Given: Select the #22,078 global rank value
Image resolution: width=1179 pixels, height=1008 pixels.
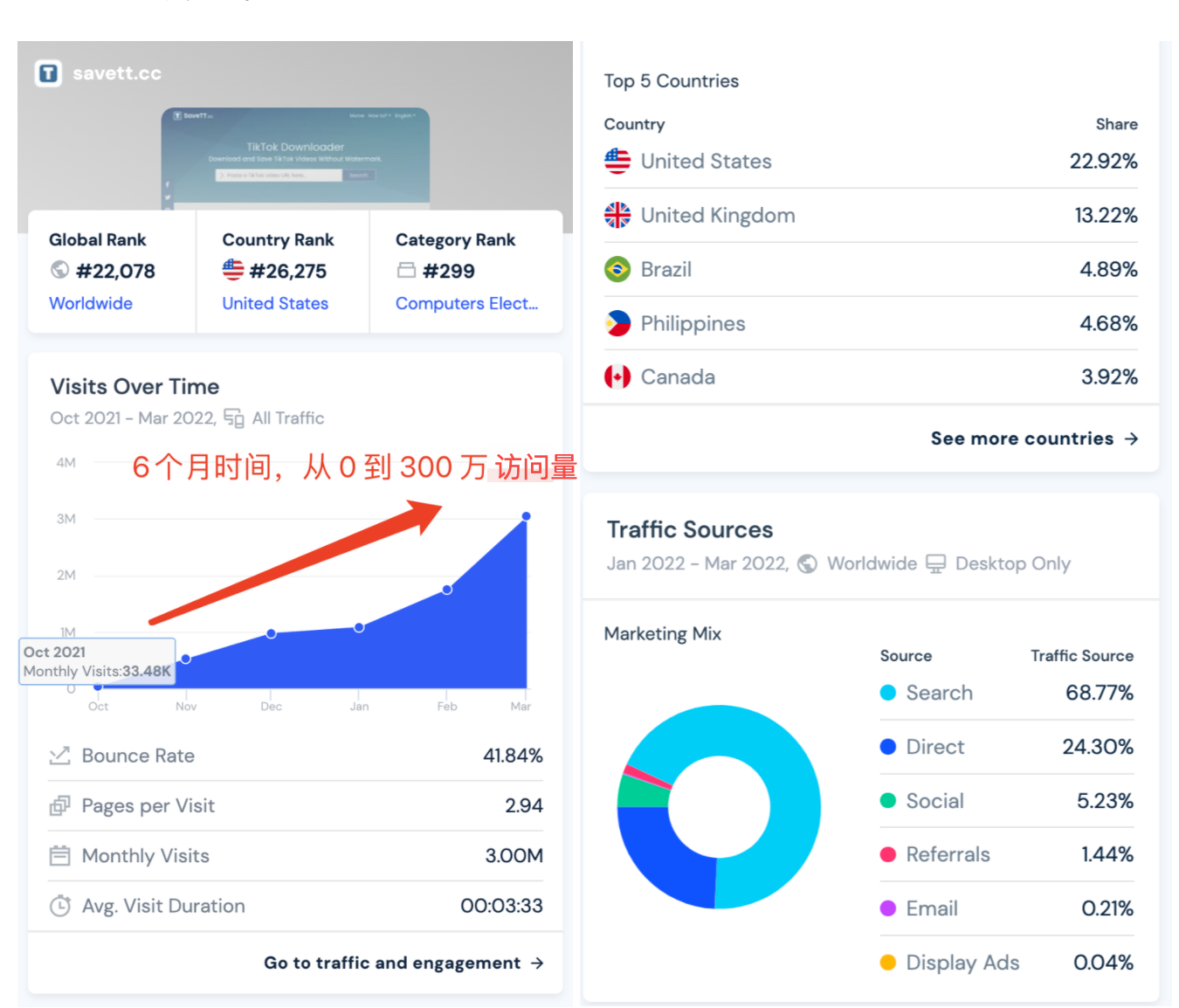Looking at the screenshot, I should 115,271.
